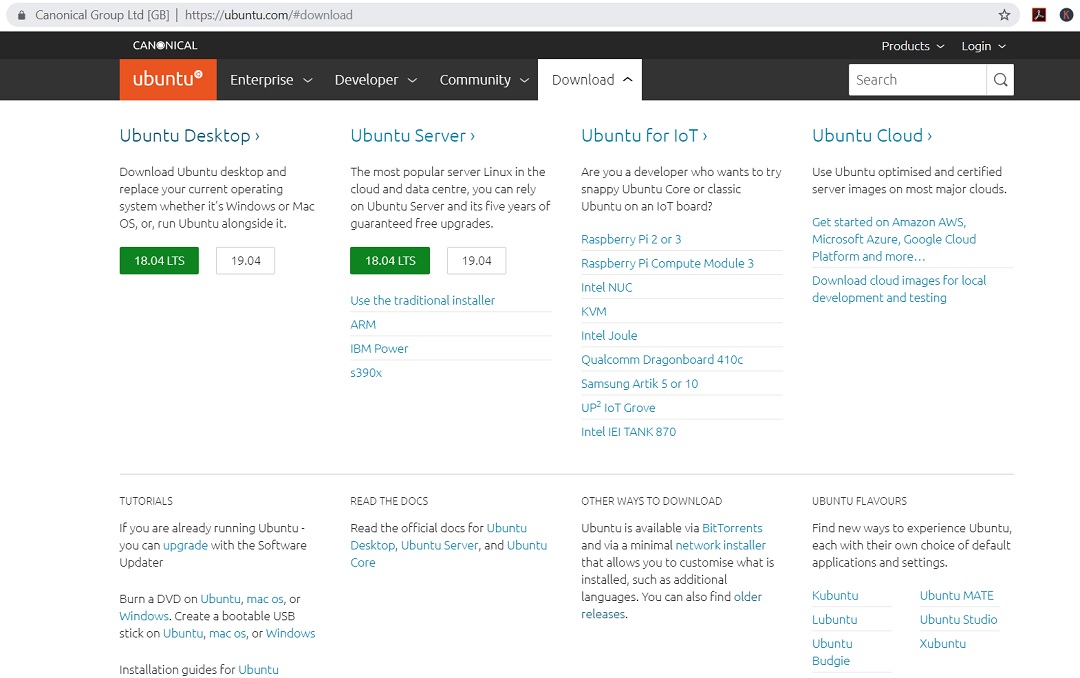Click Download cloud images for local development
Image resolution: width=1080 pixels, height=678 pixels.
click(899, 289)
